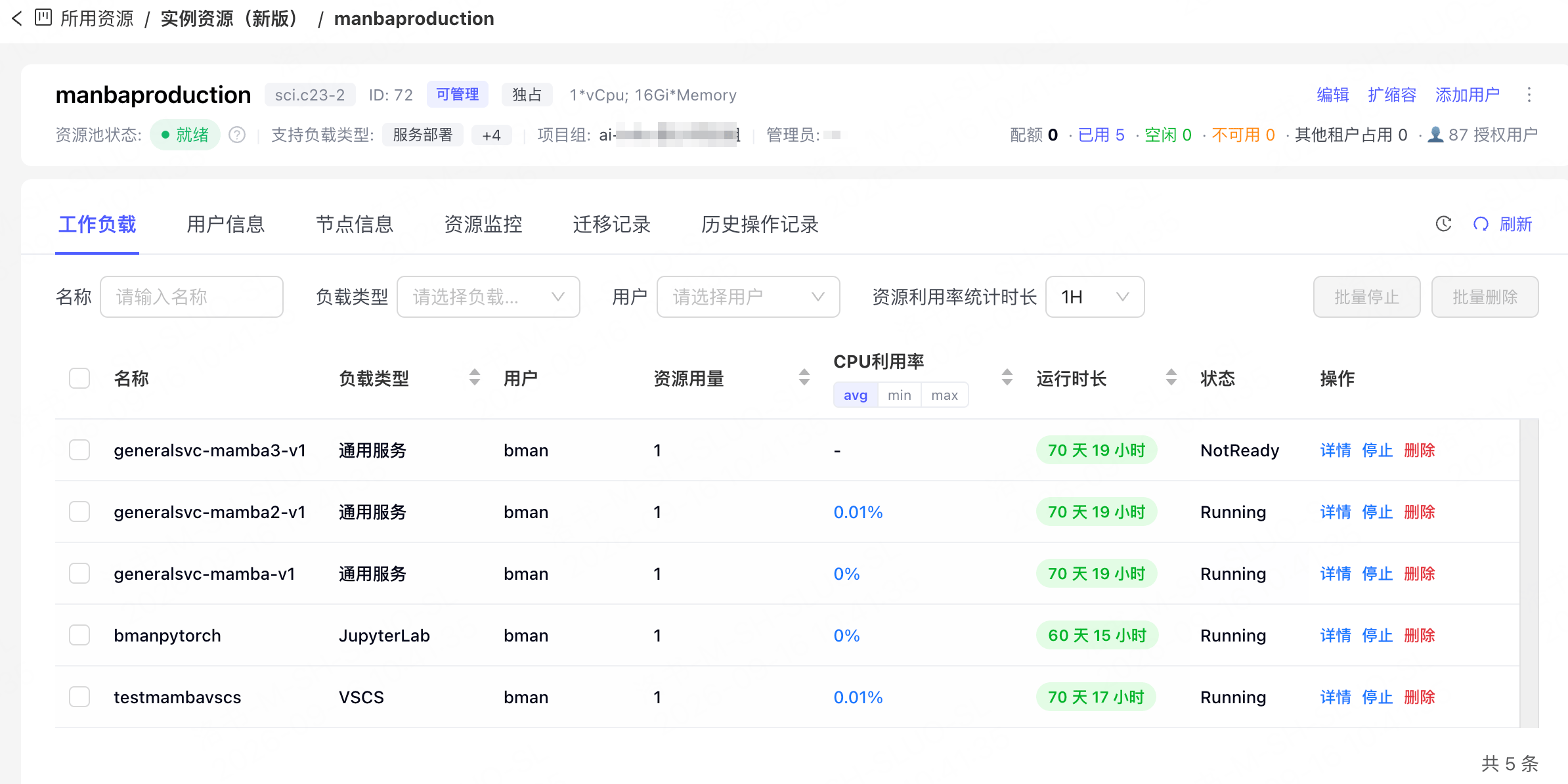Screen dimensions: 1568x784
Task: Toggle the select-all checkbox in table header
Action: click(79, 378)
